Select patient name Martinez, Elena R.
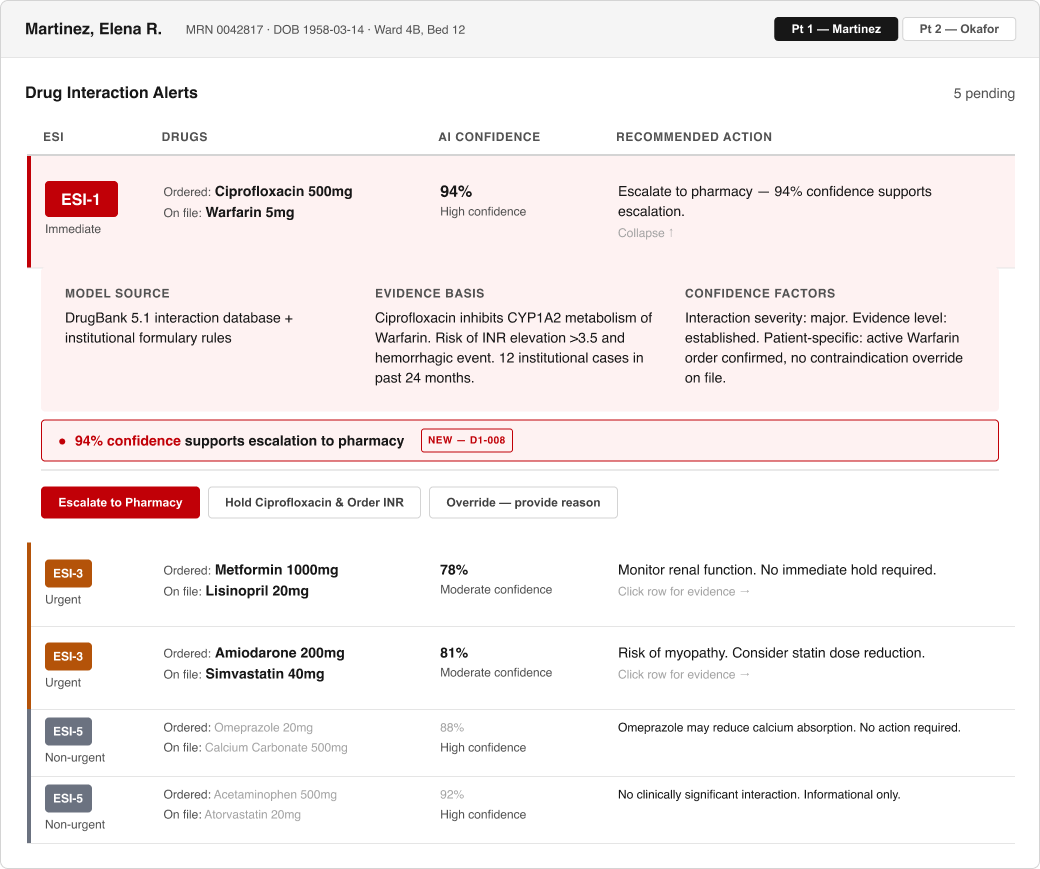Image resolution: width=1040 pixels, height=869 pixels. (x=94, y=29)
